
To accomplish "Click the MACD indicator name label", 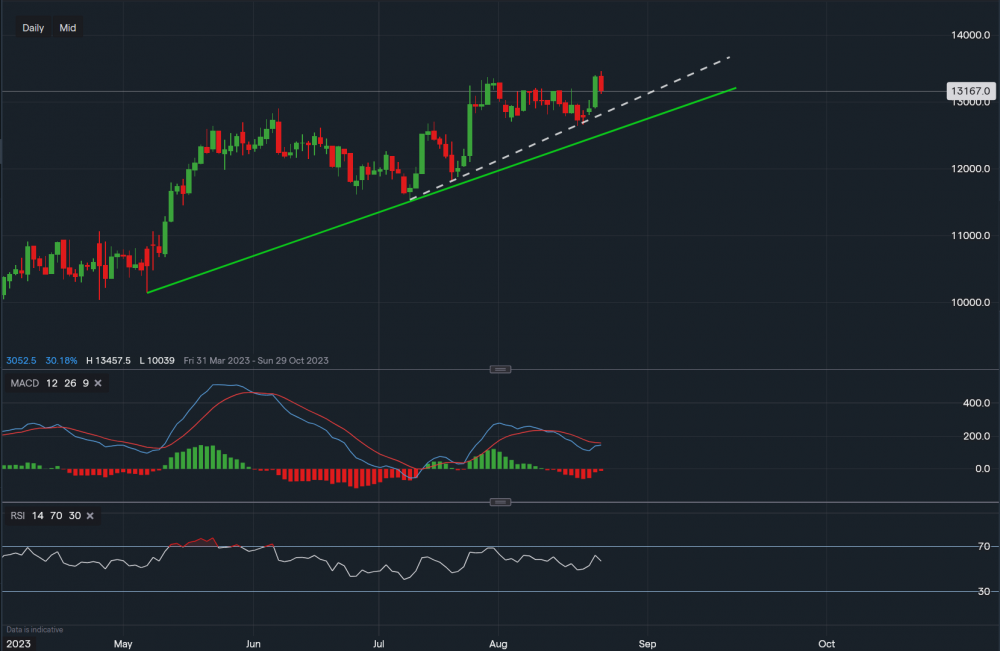I will tap(23, 383).
